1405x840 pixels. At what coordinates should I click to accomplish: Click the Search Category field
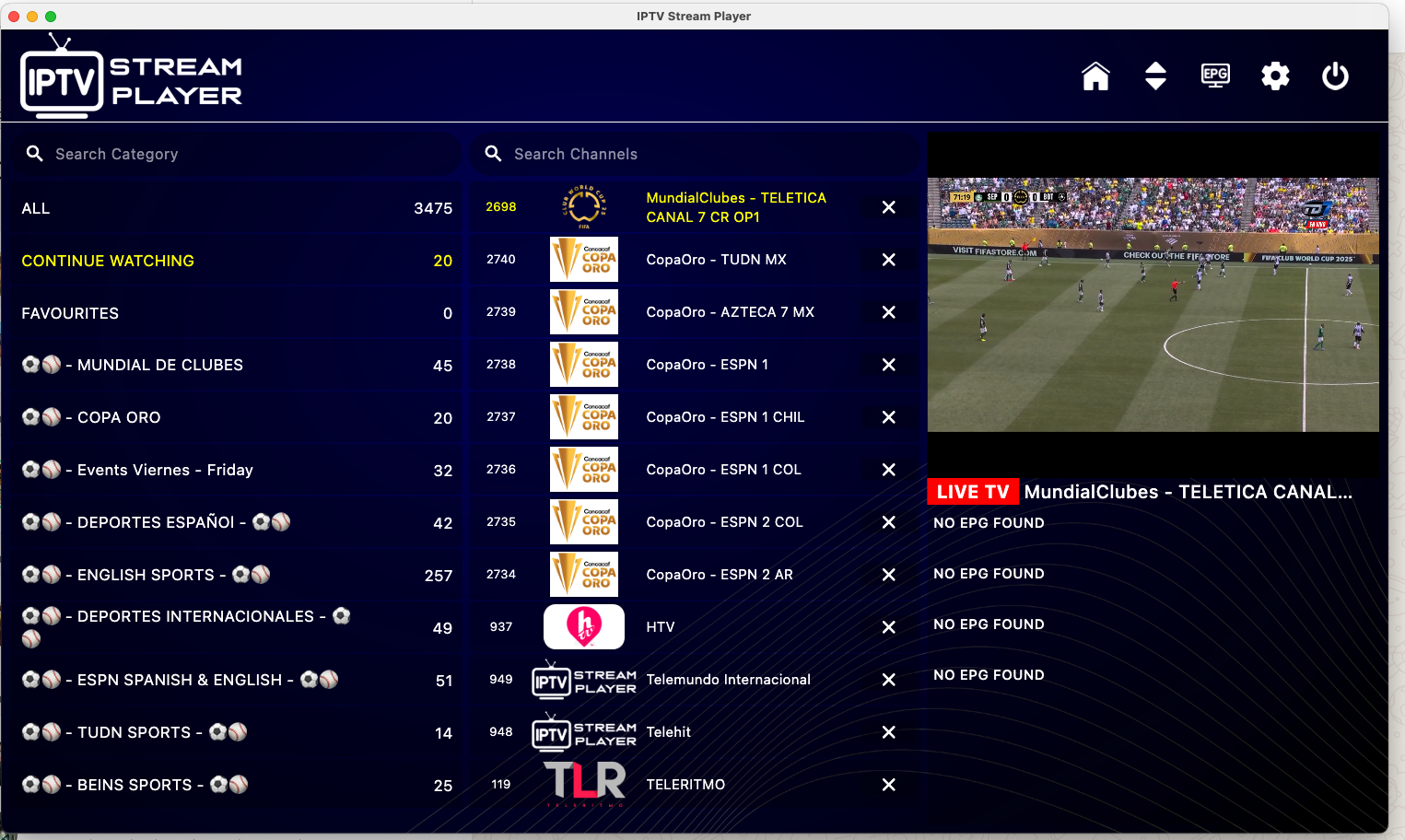point(240,154)
